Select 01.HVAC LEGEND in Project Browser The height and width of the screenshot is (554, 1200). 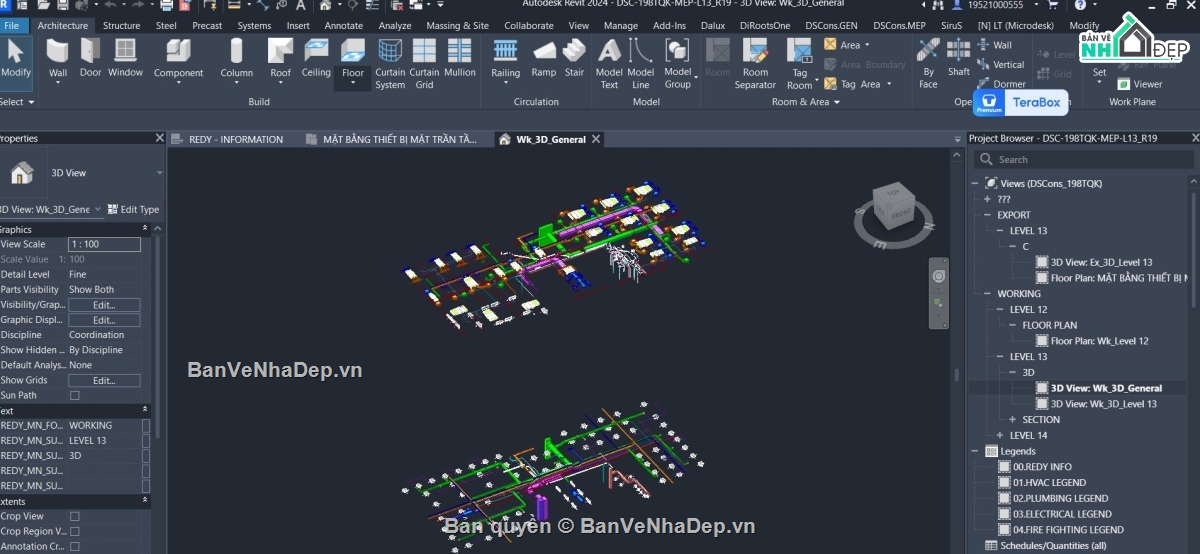click(x=1049, y=483)
